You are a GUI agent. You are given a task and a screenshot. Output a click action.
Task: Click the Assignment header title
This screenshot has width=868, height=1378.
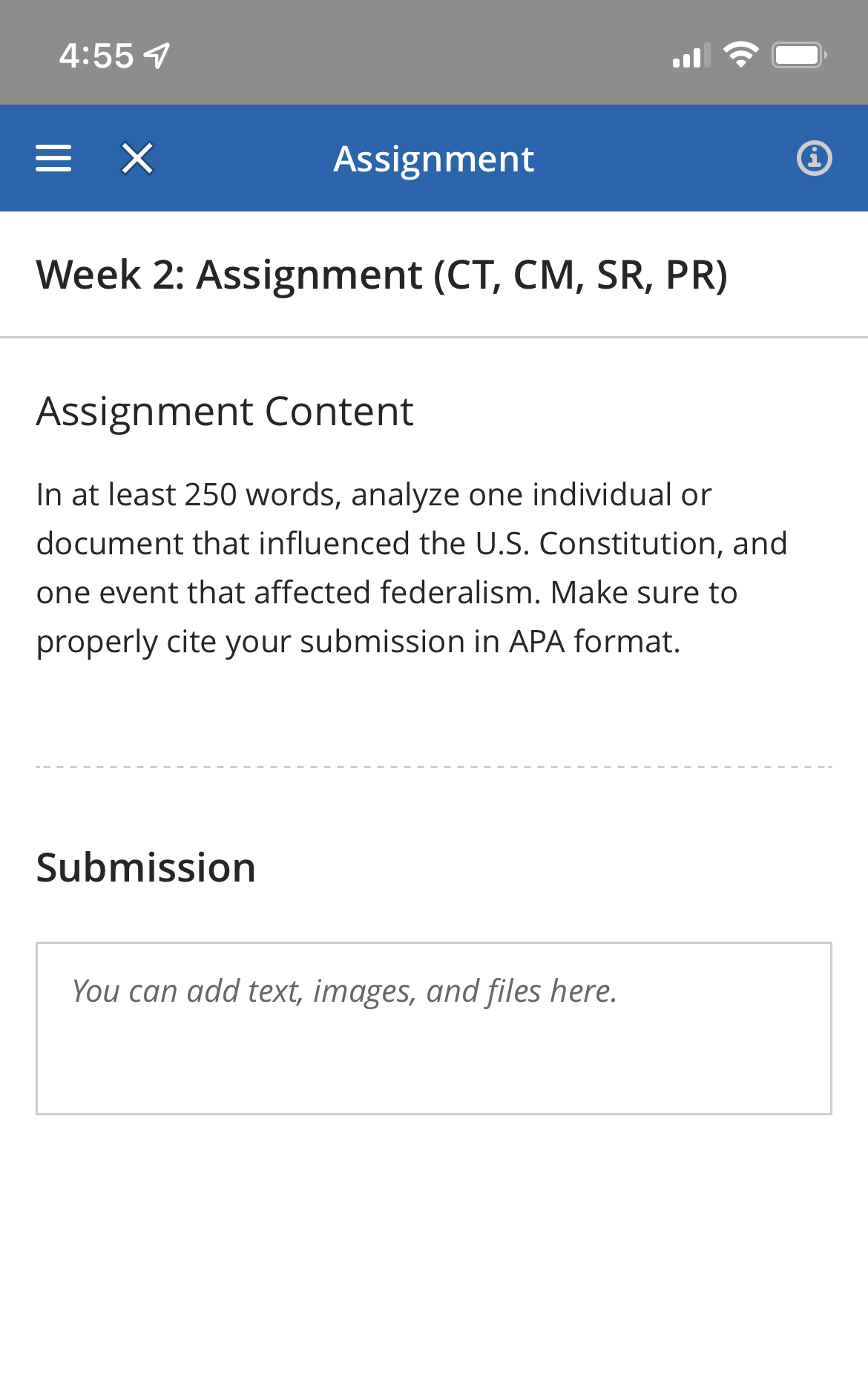433,159
